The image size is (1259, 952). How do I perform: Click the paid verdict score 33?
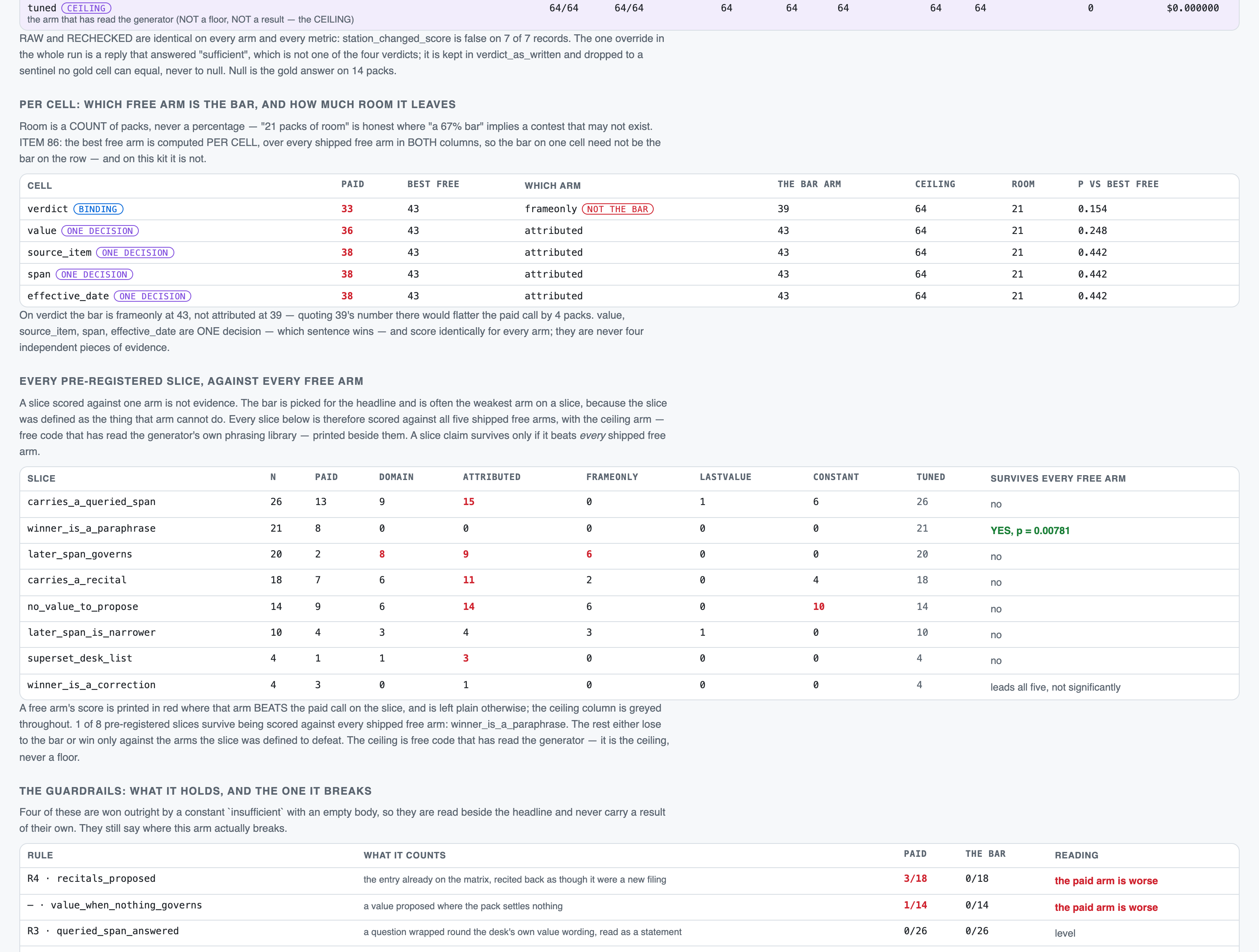pos(347,209)
